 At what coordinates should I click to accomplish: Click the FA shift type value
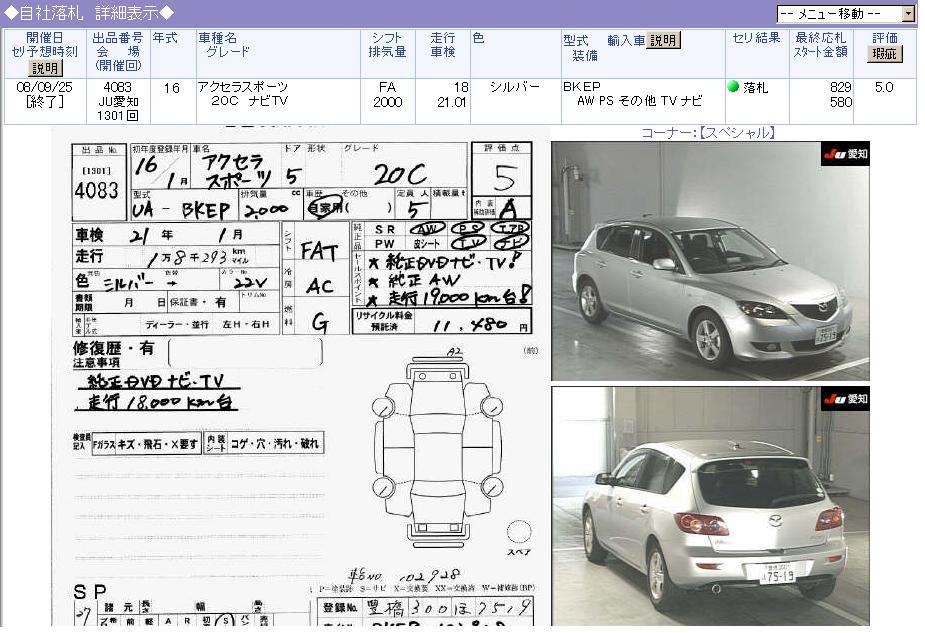tap(387, 87)
